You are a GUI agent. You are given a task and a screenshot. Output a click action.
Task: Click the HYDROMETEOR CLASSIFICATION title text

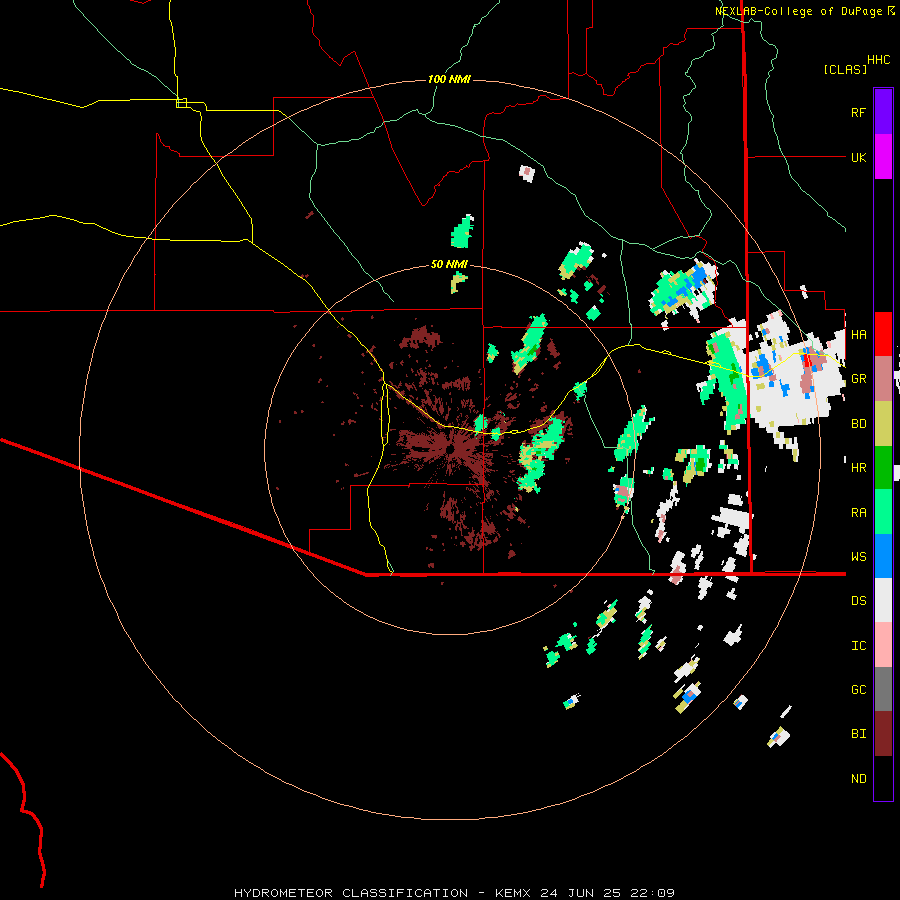(351, 893)
